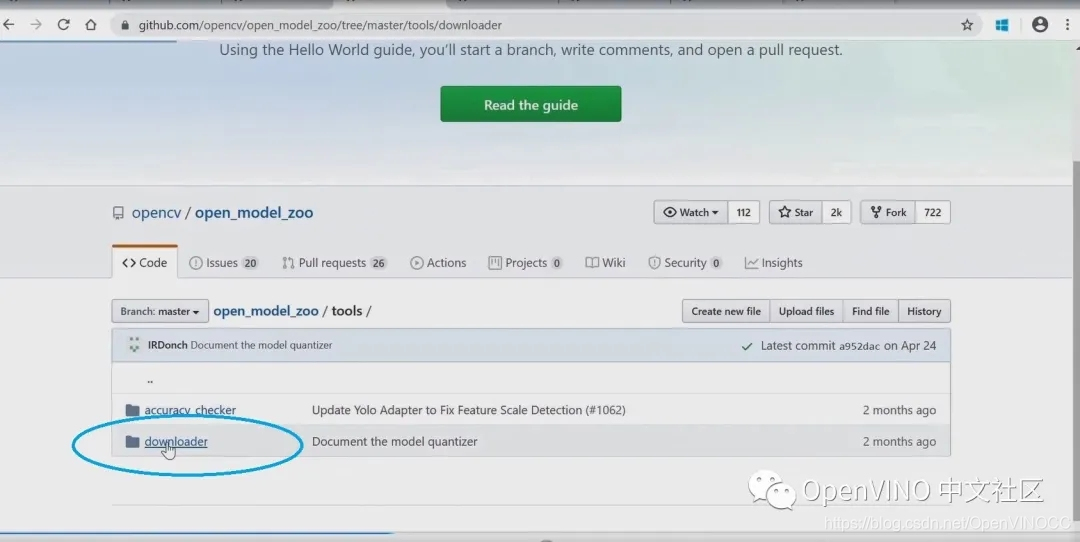Open the Wiki tab
Screen dimensions: 1080x542
tap(605, 262)
